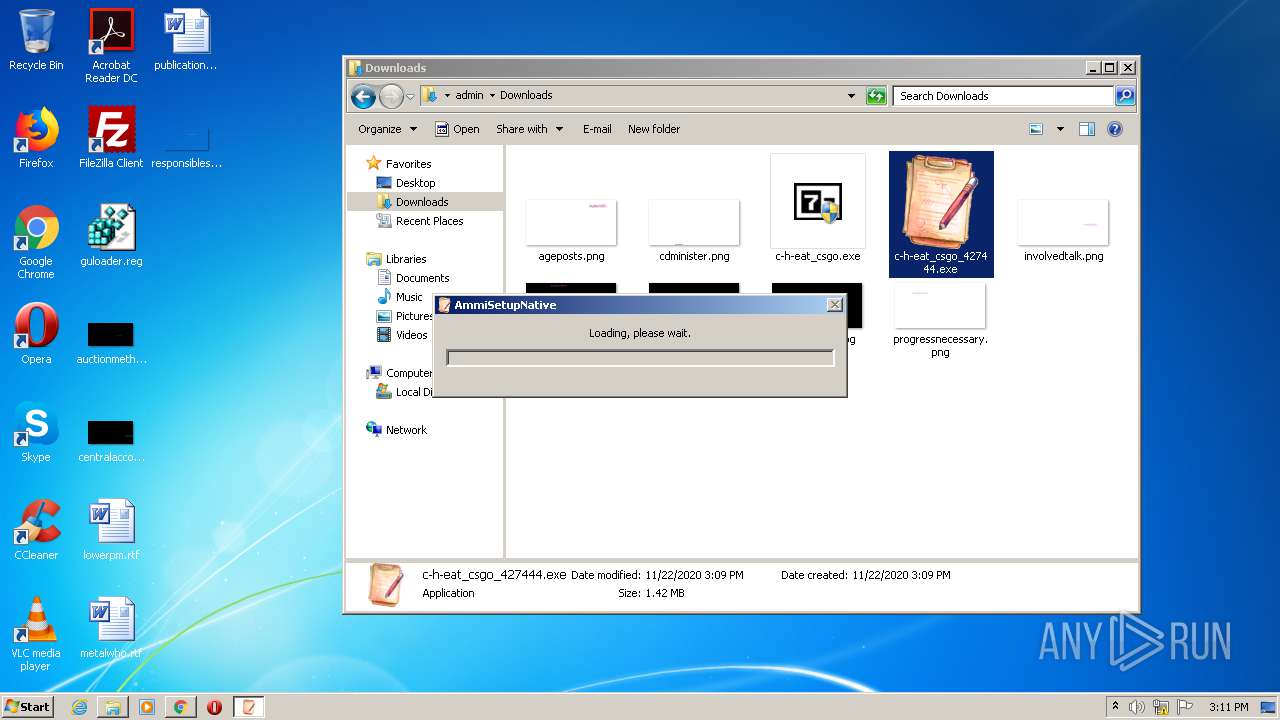Select lowerpm.rtf document on desktop
The image size is (1280, 720).
[x=111, y=530]
